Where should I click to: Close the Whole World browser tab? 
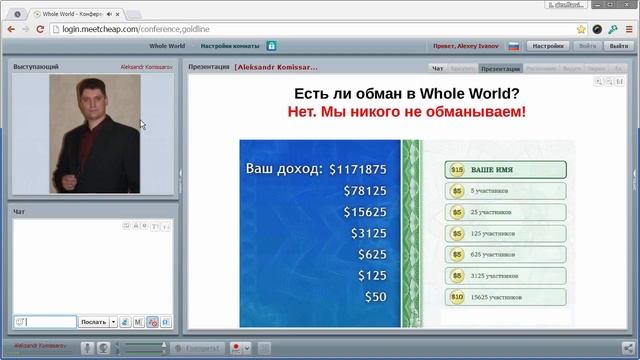[118, 14]
